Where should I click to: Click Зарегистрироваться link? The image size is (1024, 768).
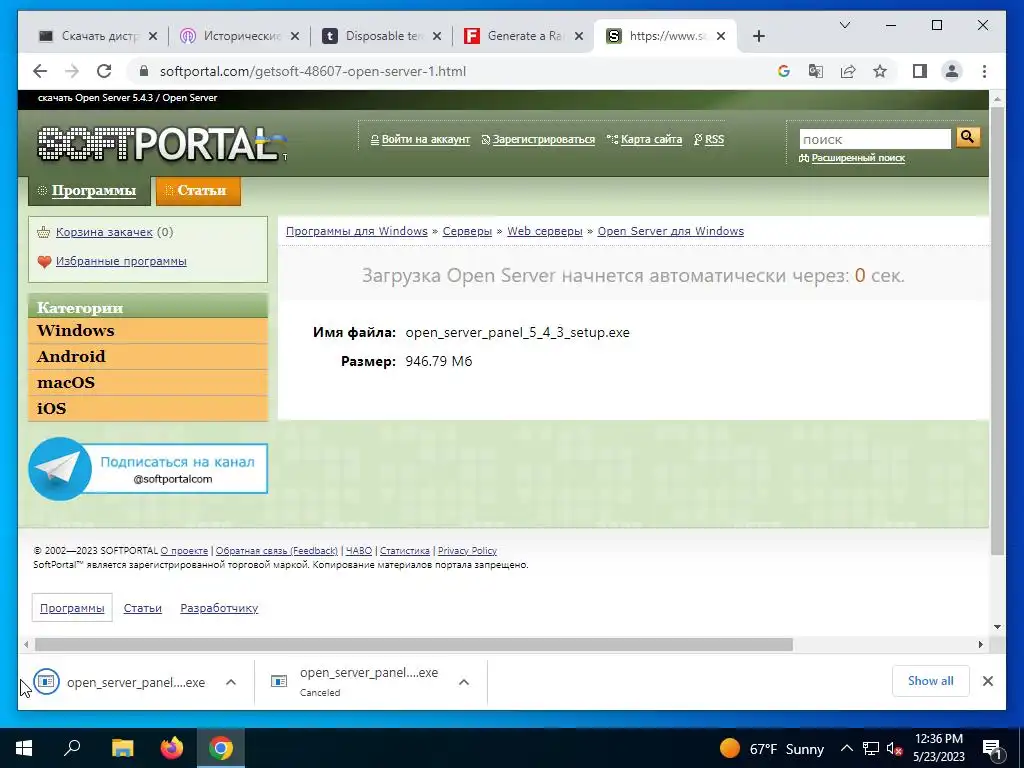(x=543, y=139)
